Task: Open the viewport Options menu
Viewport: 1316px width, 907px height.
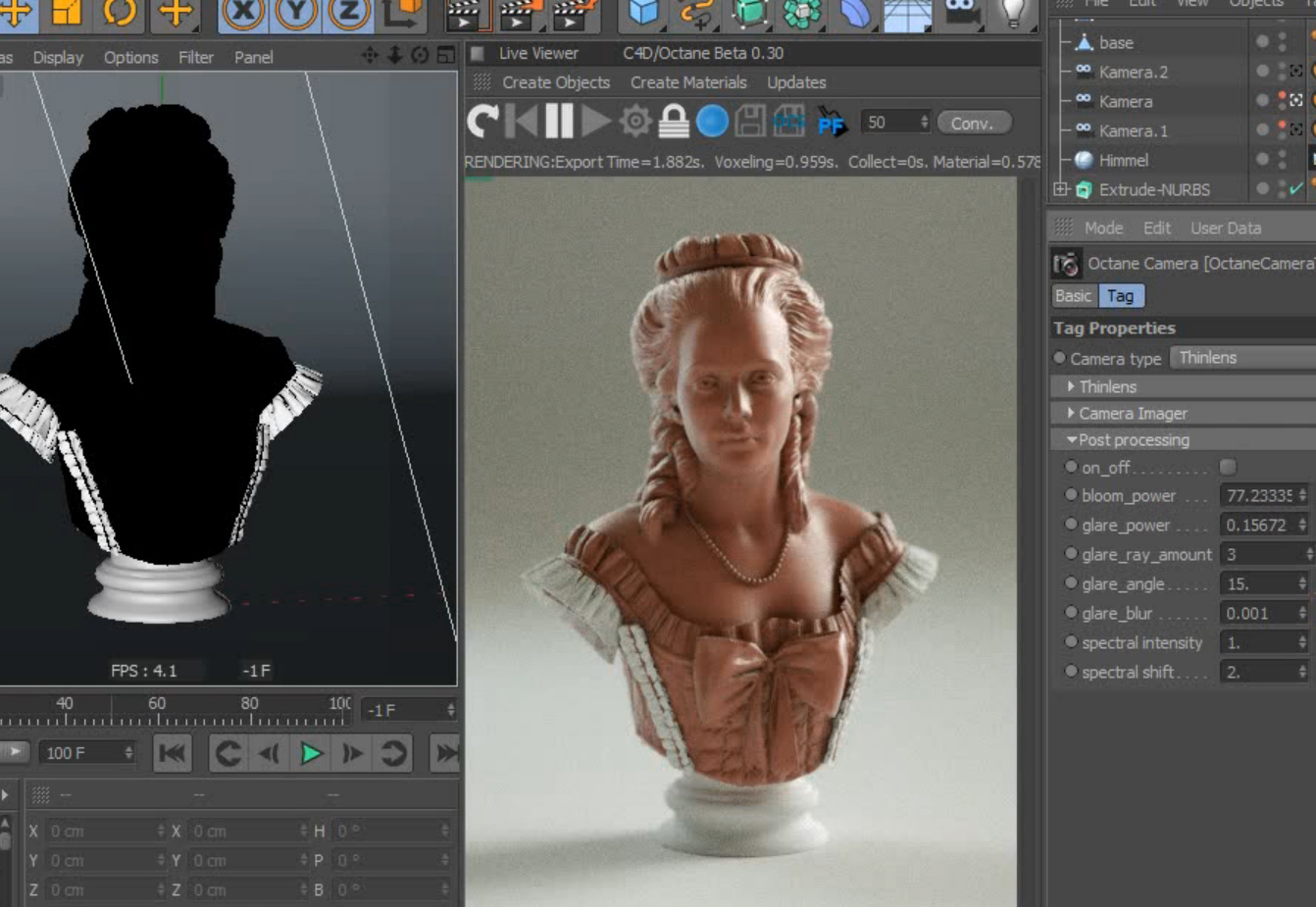Action: pos(130,57)
